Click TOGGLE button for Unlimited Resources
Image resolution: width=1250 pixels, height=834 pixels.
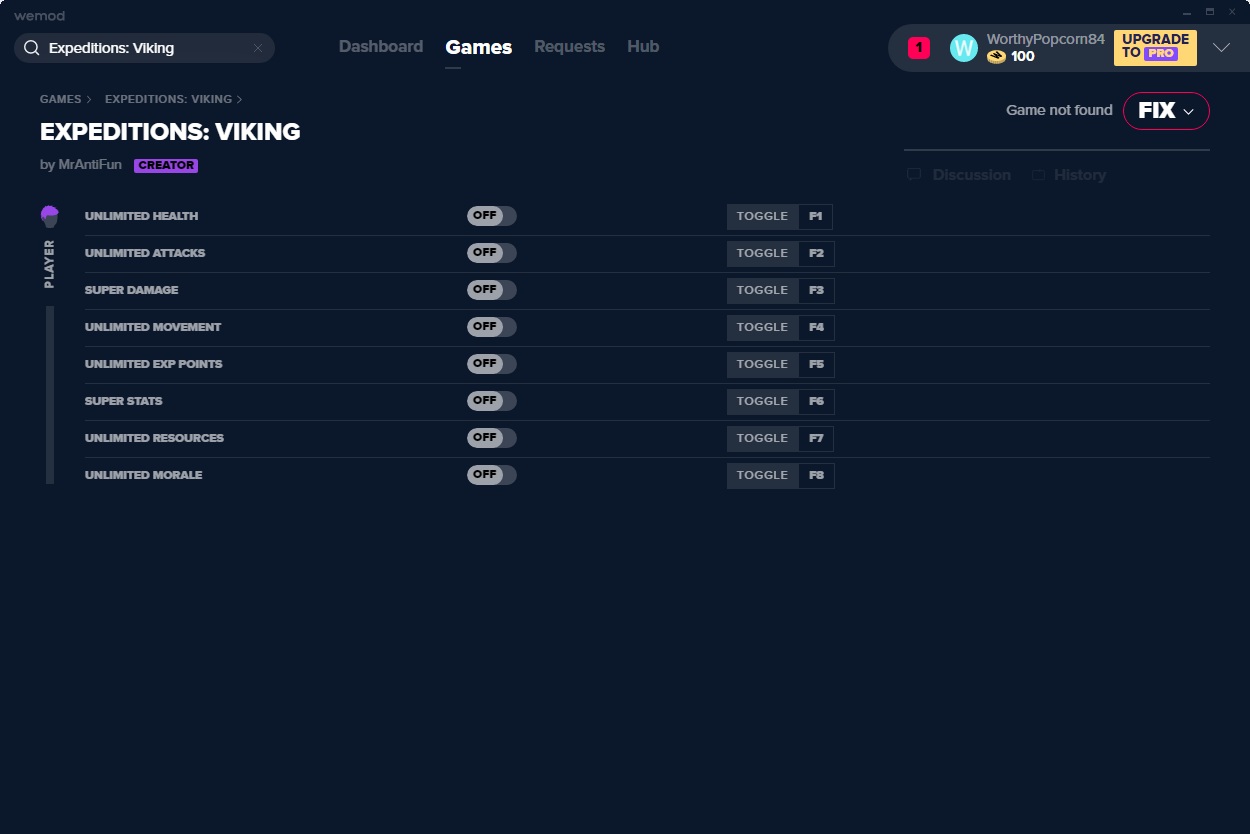(x=763, y=438)
